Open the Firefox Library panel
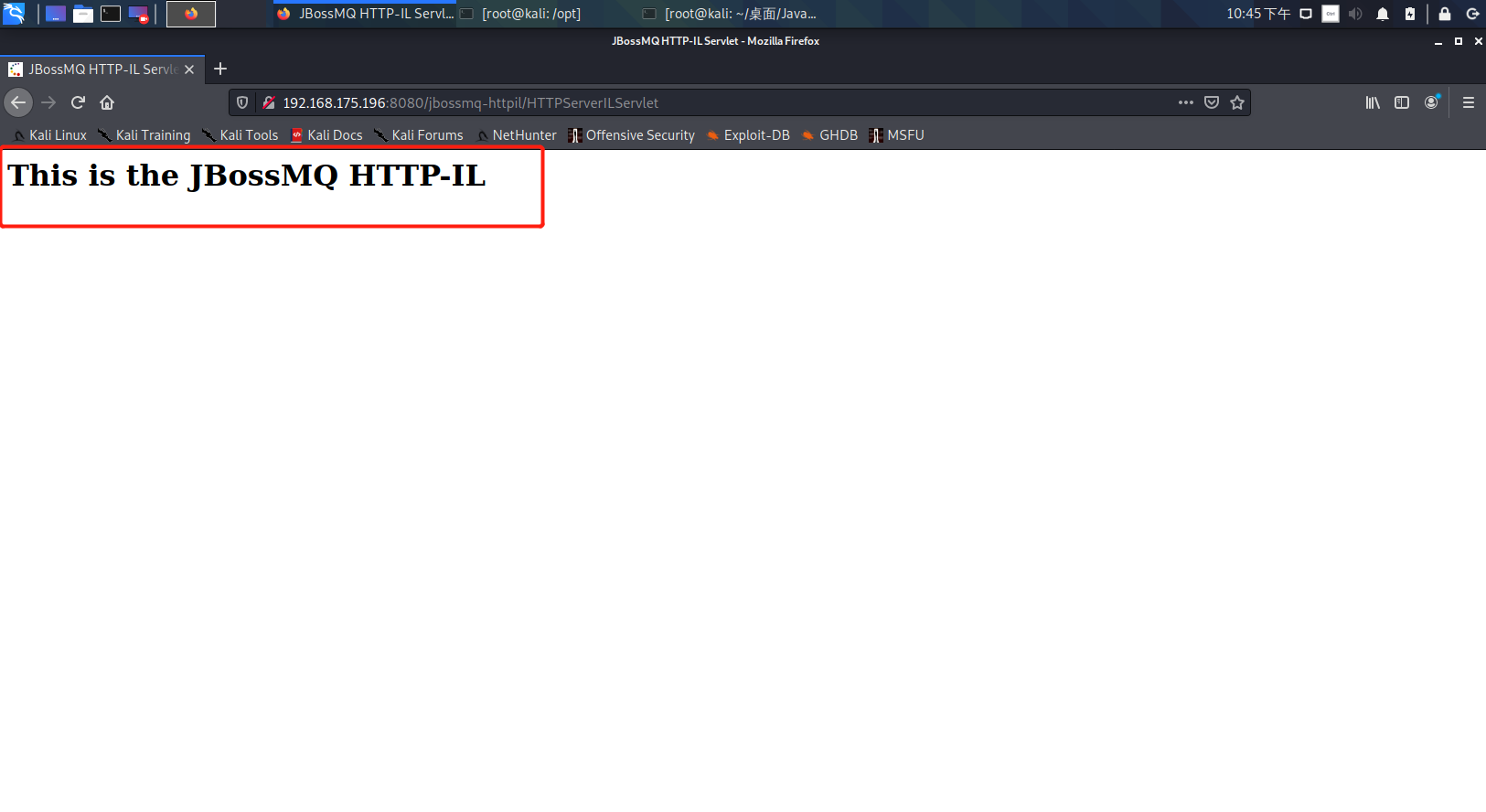The height and width of the screenshot is (812, 1486). 1373,102
